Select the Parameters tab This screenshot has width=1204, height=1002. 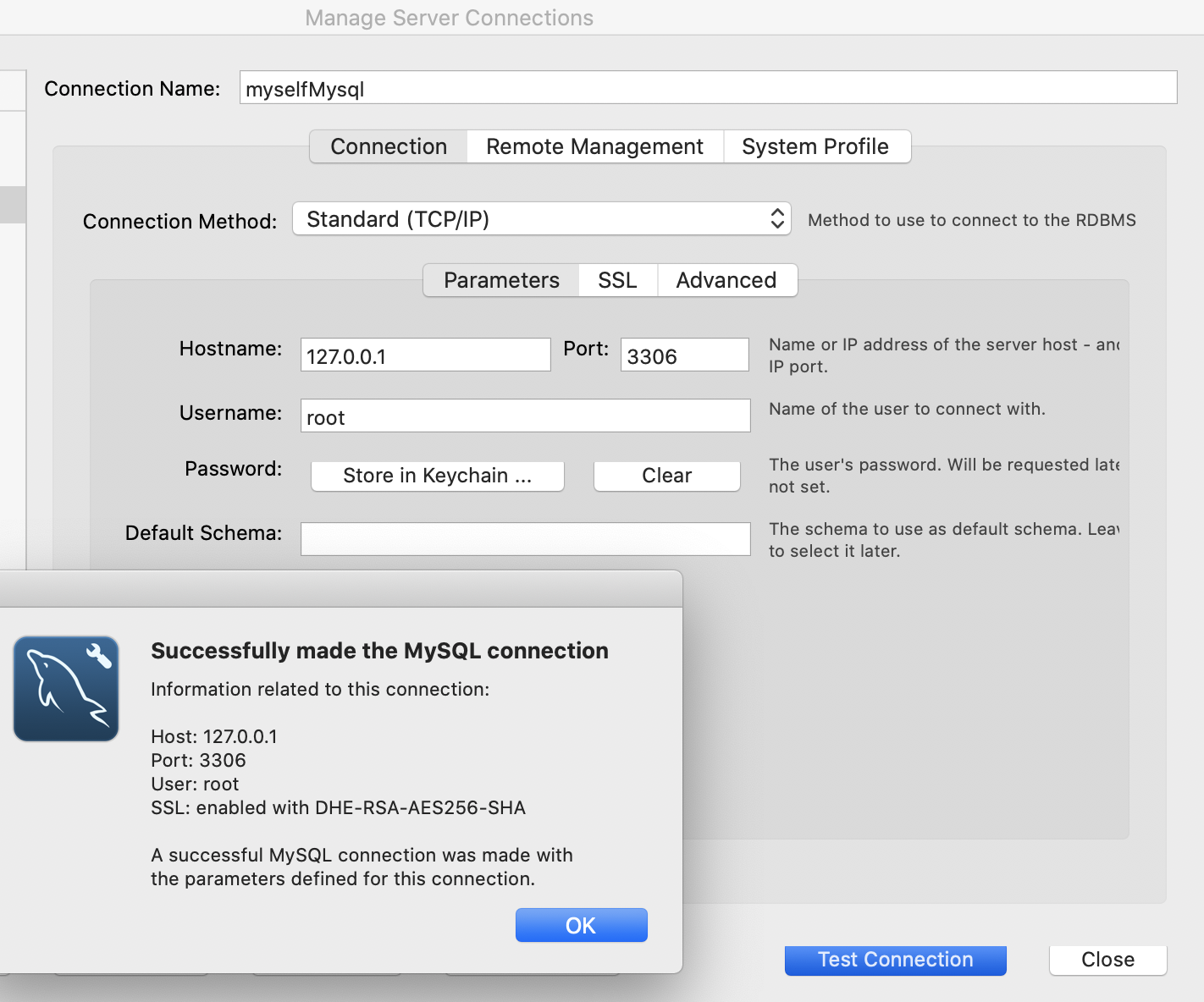[501, 280]
